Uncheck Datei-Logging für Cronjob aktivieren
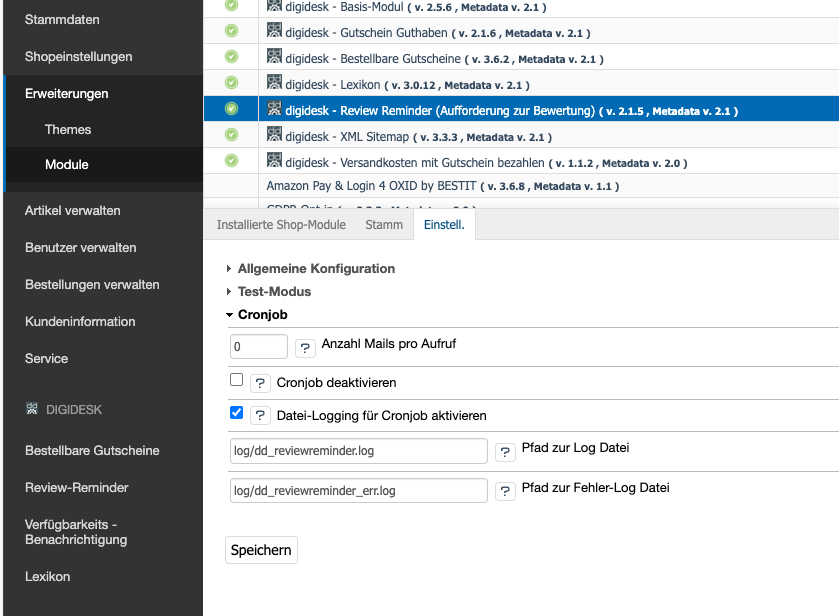Screen dimensions: 839x616 237,412
